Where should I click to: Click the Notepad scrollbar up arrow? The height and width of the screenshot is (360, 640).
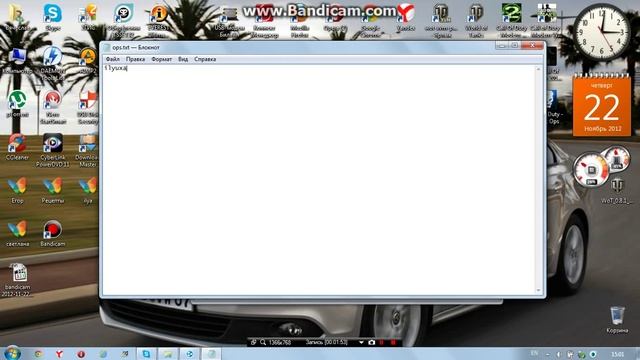pos(538,69)
